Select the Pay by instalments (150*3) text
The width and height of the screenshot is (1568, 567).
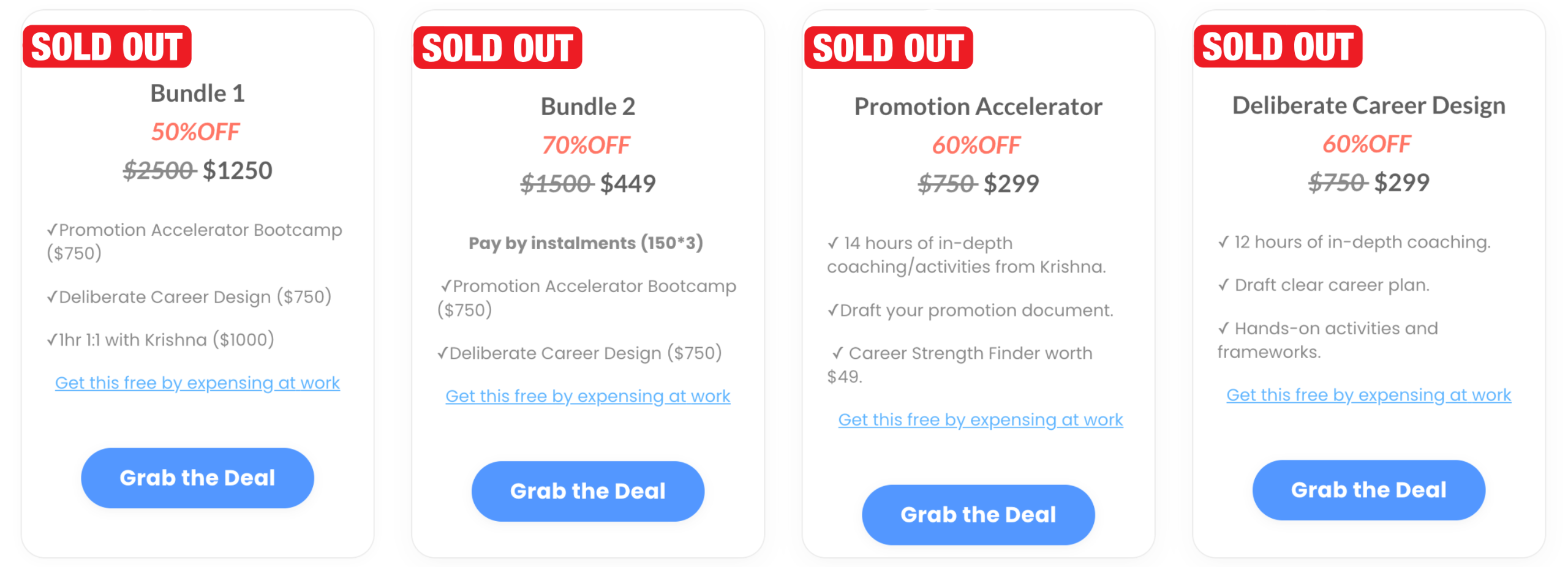click(x=586, y=243)
